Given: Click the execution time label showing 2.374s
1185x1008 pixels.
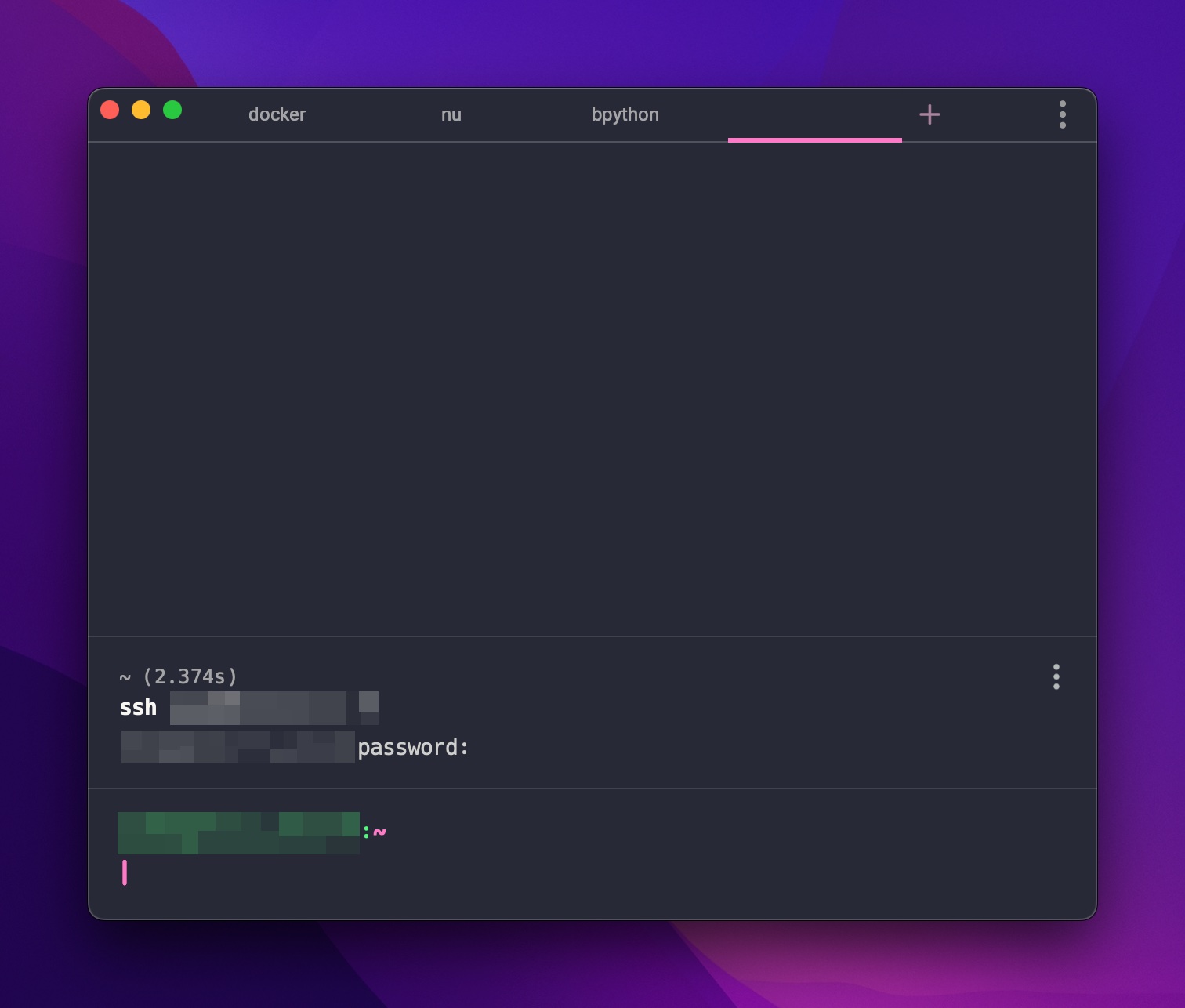Looking at the screenshot, I should (x=192, y=676).
